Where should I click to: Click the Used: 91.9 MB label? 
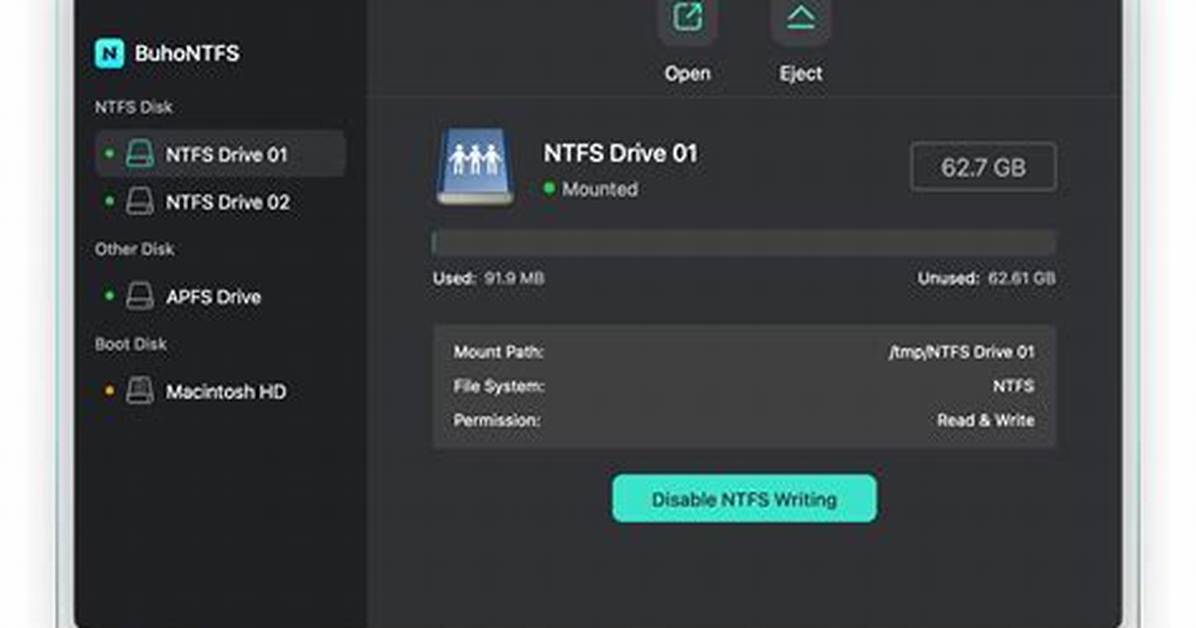coord(489,279)
